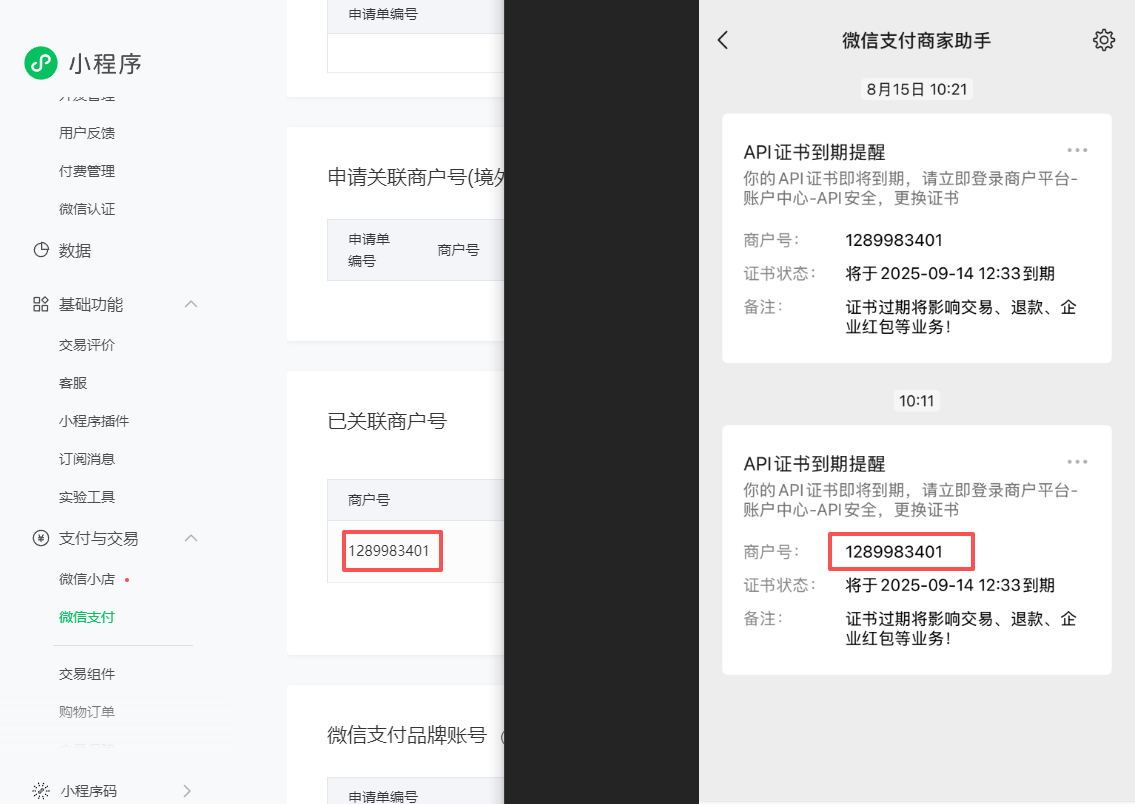Click the 已关联商户号 heading
The width and height of the screenshot is (1135, 804).
tap(387, 420)
